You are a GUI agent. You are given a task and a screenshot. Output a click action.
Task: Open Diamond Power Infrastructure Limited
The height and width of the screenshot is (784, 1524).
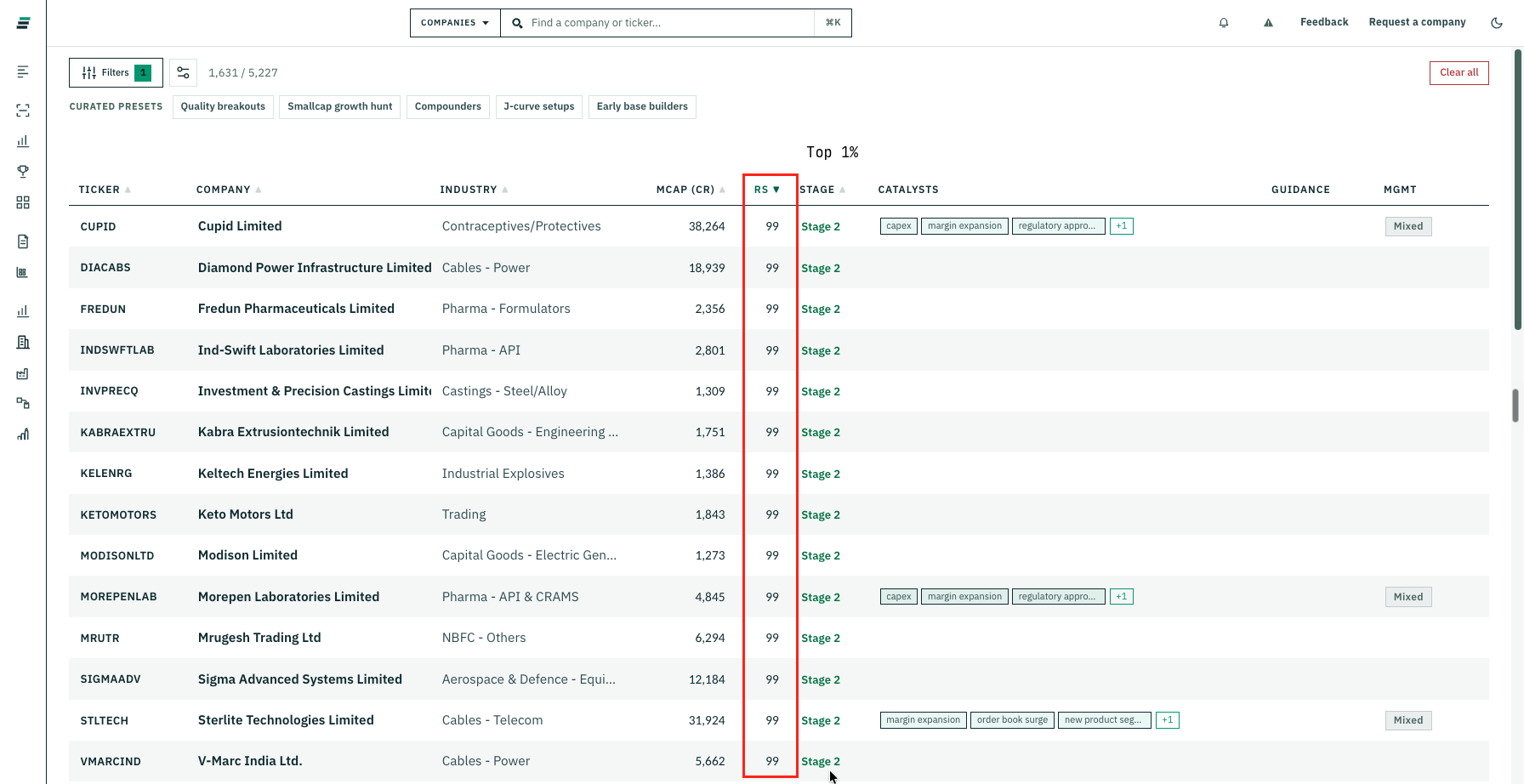tap(315, 268)
